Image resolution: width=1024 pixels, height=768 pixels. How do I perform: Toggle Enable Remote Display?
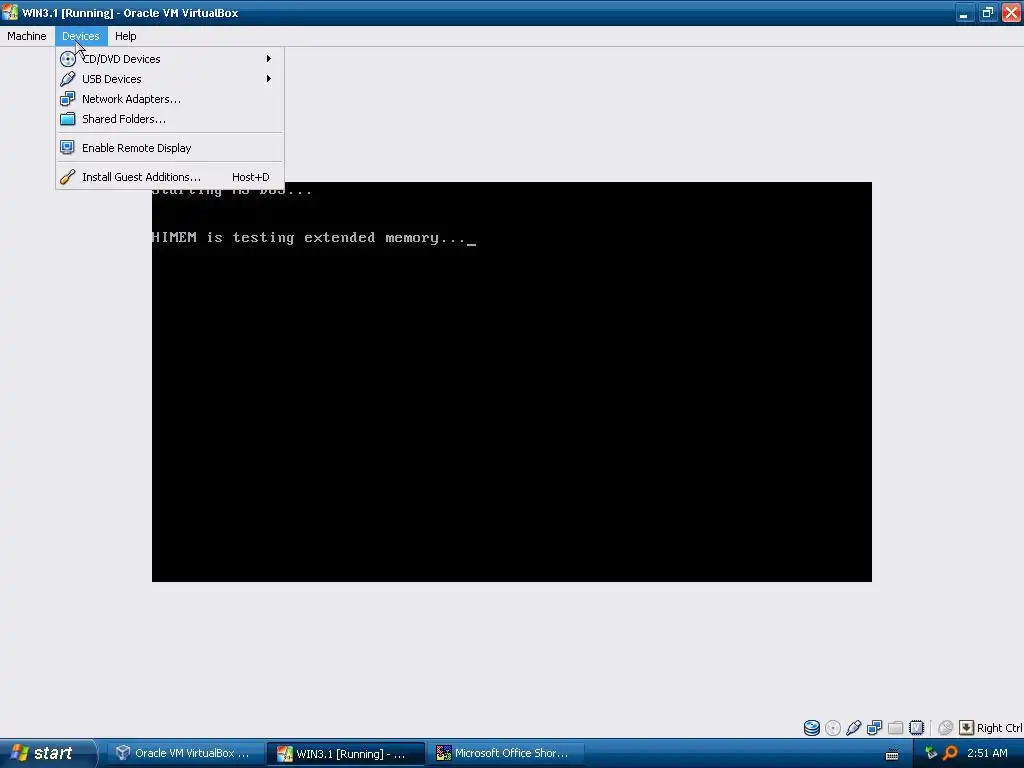click(x=170, y=148)
